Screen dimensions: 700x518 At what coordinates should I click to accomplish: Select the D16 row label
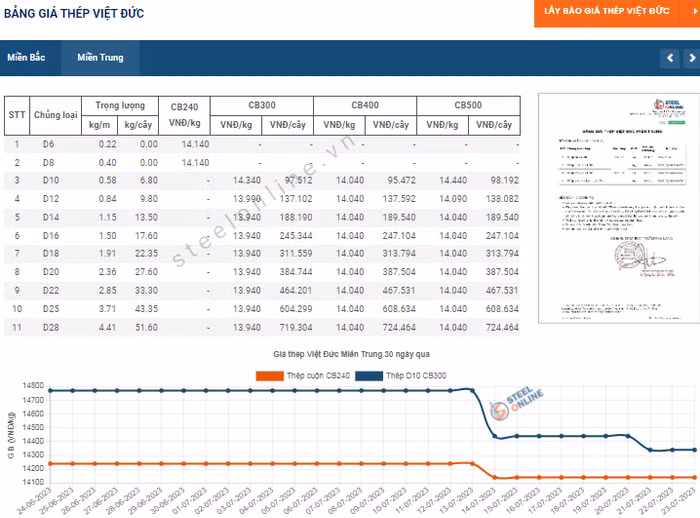click(51, 236)
